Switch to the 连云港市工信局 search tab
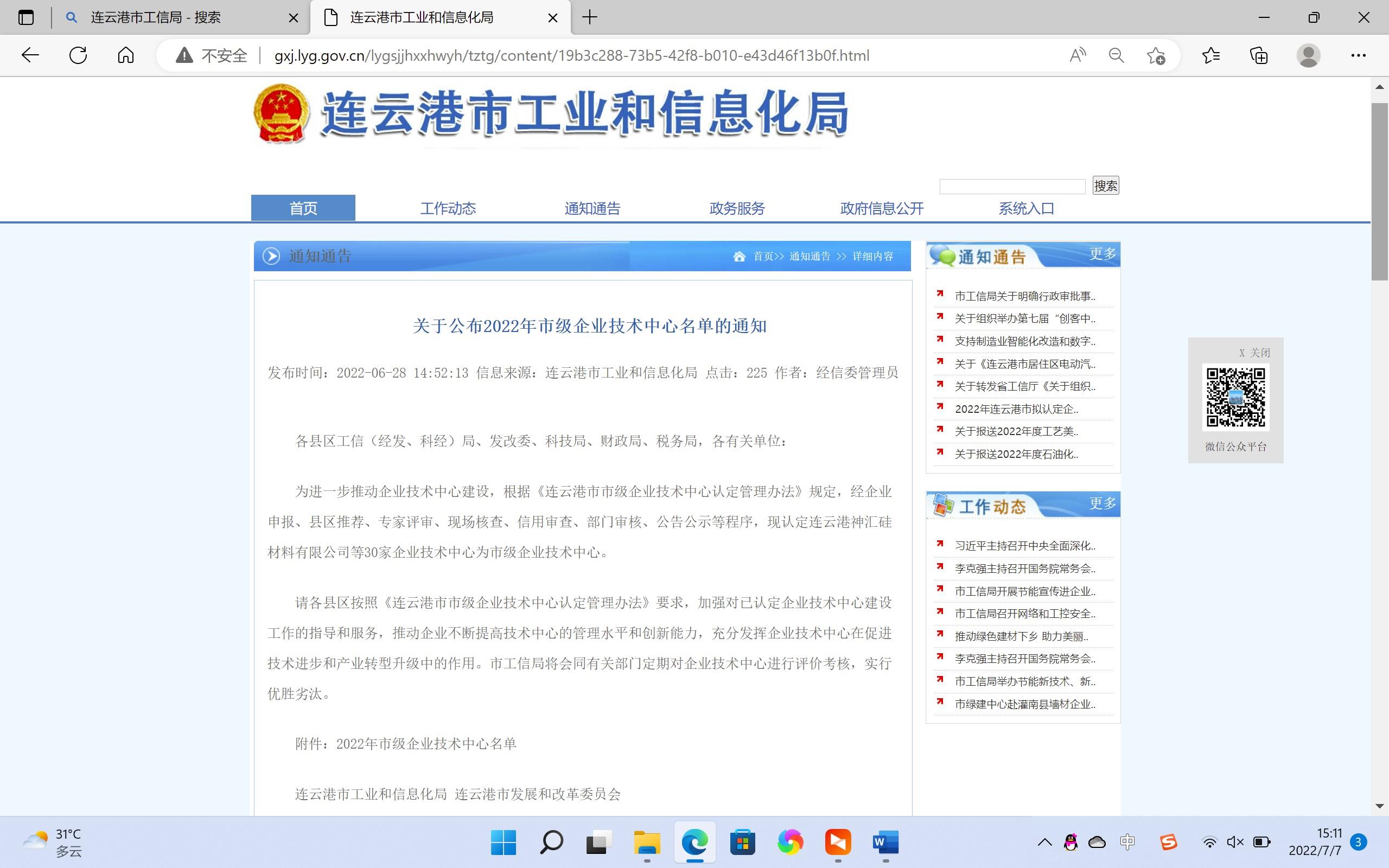Screen dimensions: 1389x868 pyautogui.click(x=155, y=17)
